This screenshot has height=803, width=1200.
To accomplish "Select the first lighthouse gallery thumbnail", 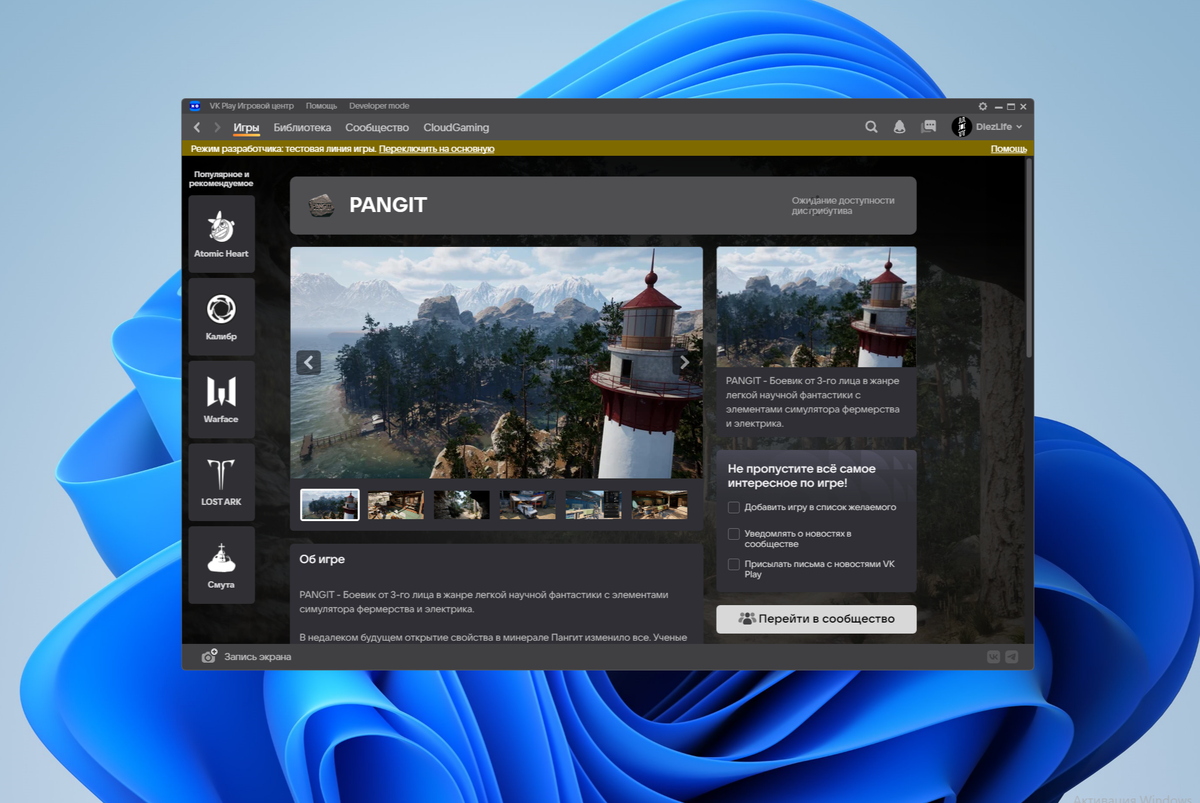I will click(x=330, y=505).
